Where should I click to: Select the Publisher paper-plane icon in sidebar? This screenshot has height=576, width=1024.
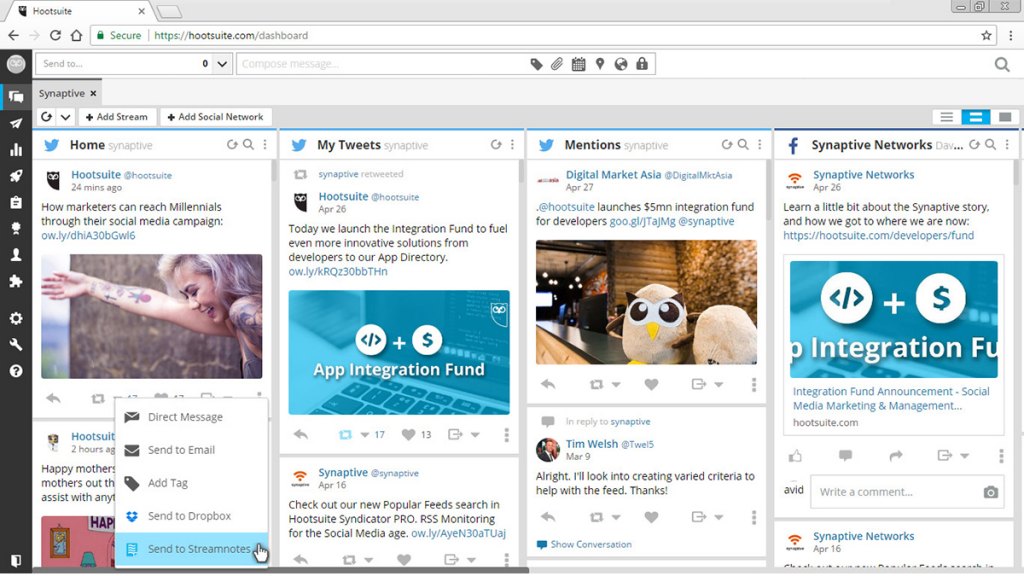(x=15, y=123)
